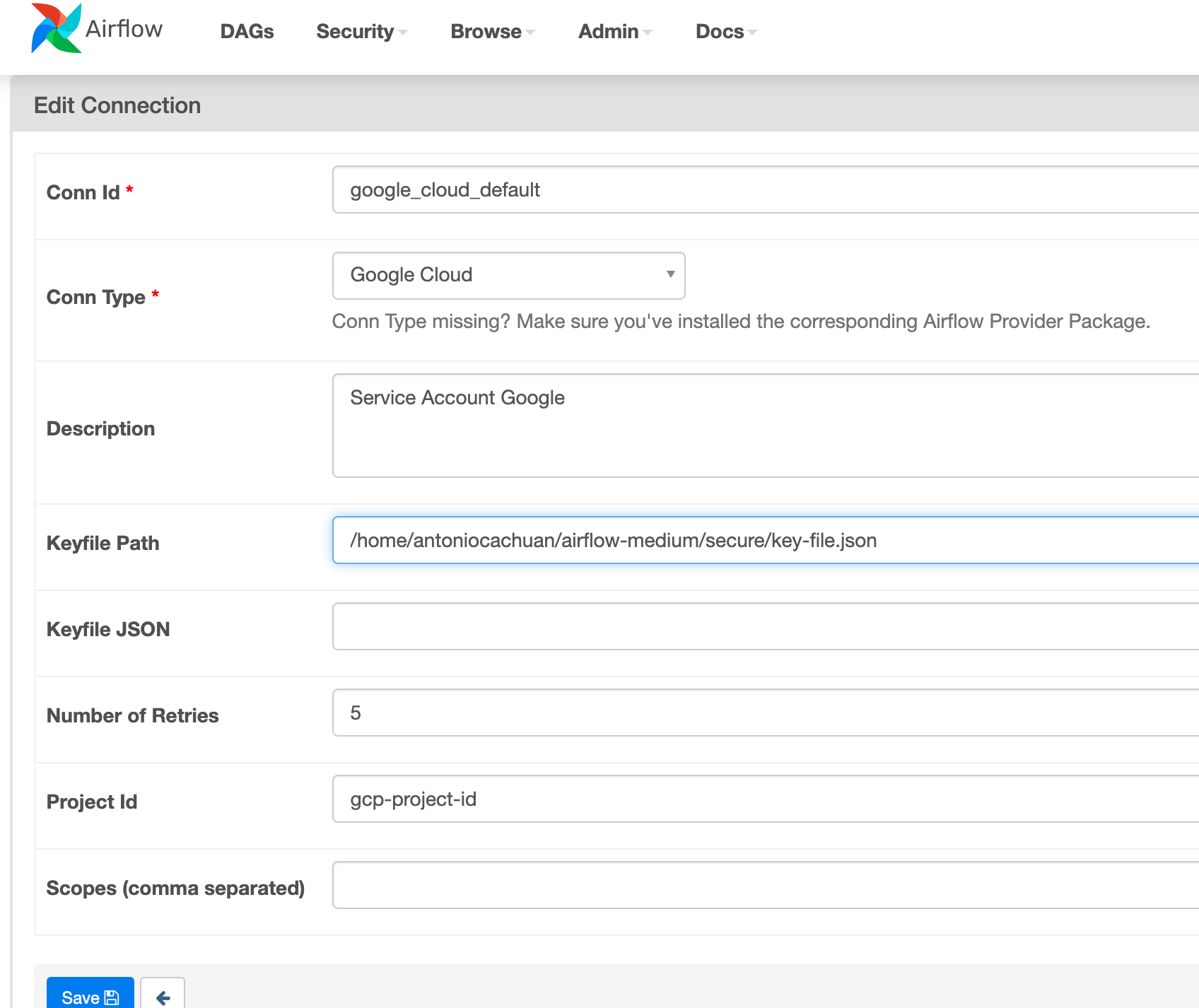Click the Conn Type label

tap(96, 297)
